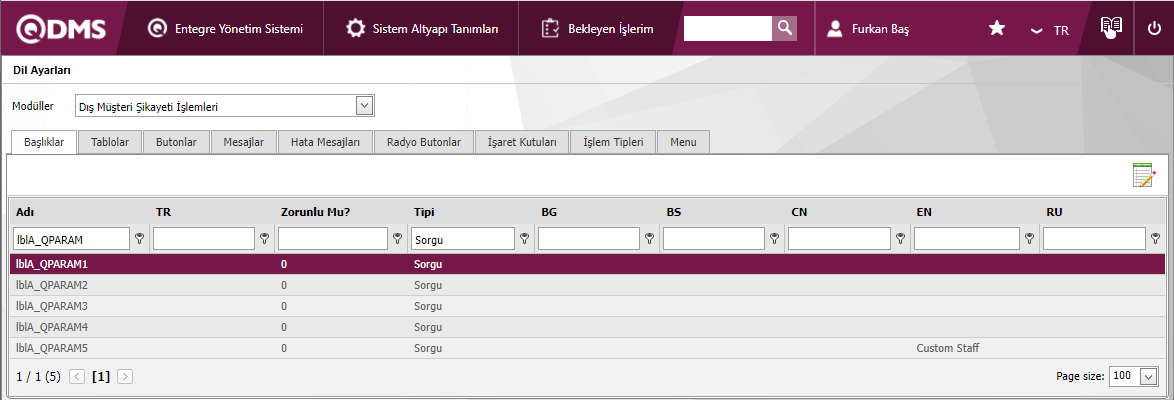1174x400 pixels.
Task: Expand the TR language selector
Action: 1050,30
